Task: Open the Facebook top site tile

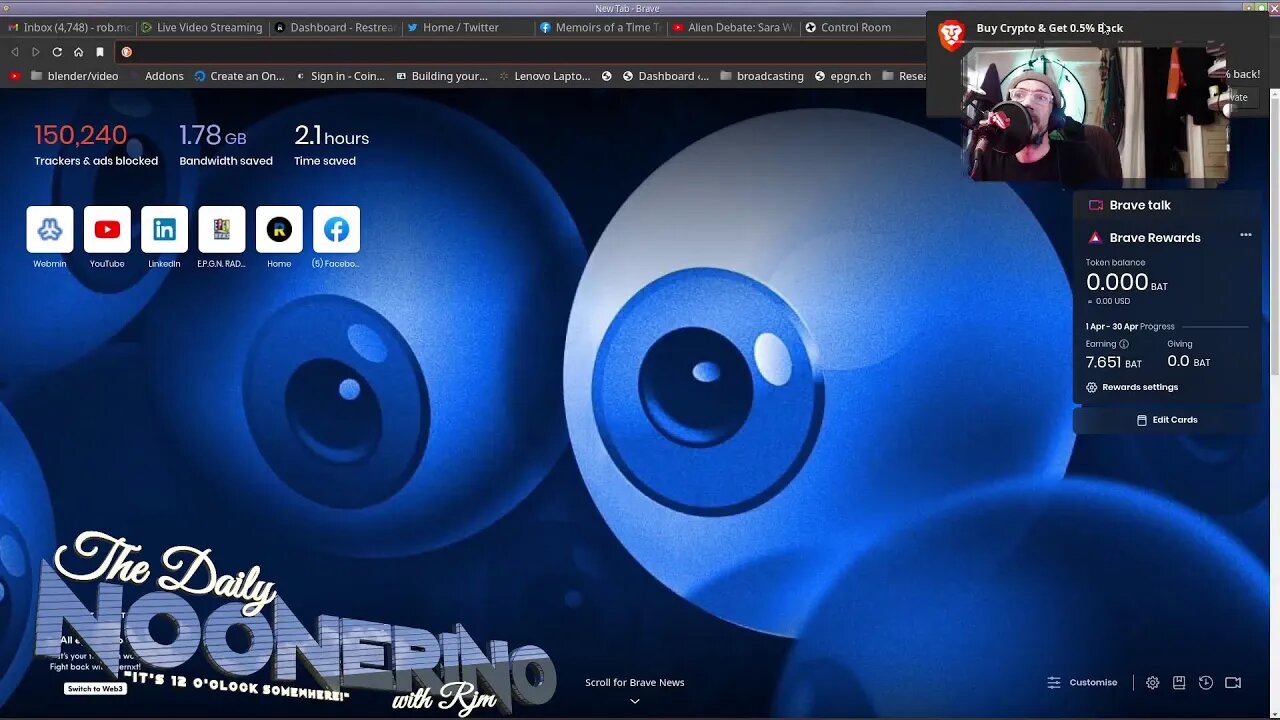Action: click(x=336, y=230)
